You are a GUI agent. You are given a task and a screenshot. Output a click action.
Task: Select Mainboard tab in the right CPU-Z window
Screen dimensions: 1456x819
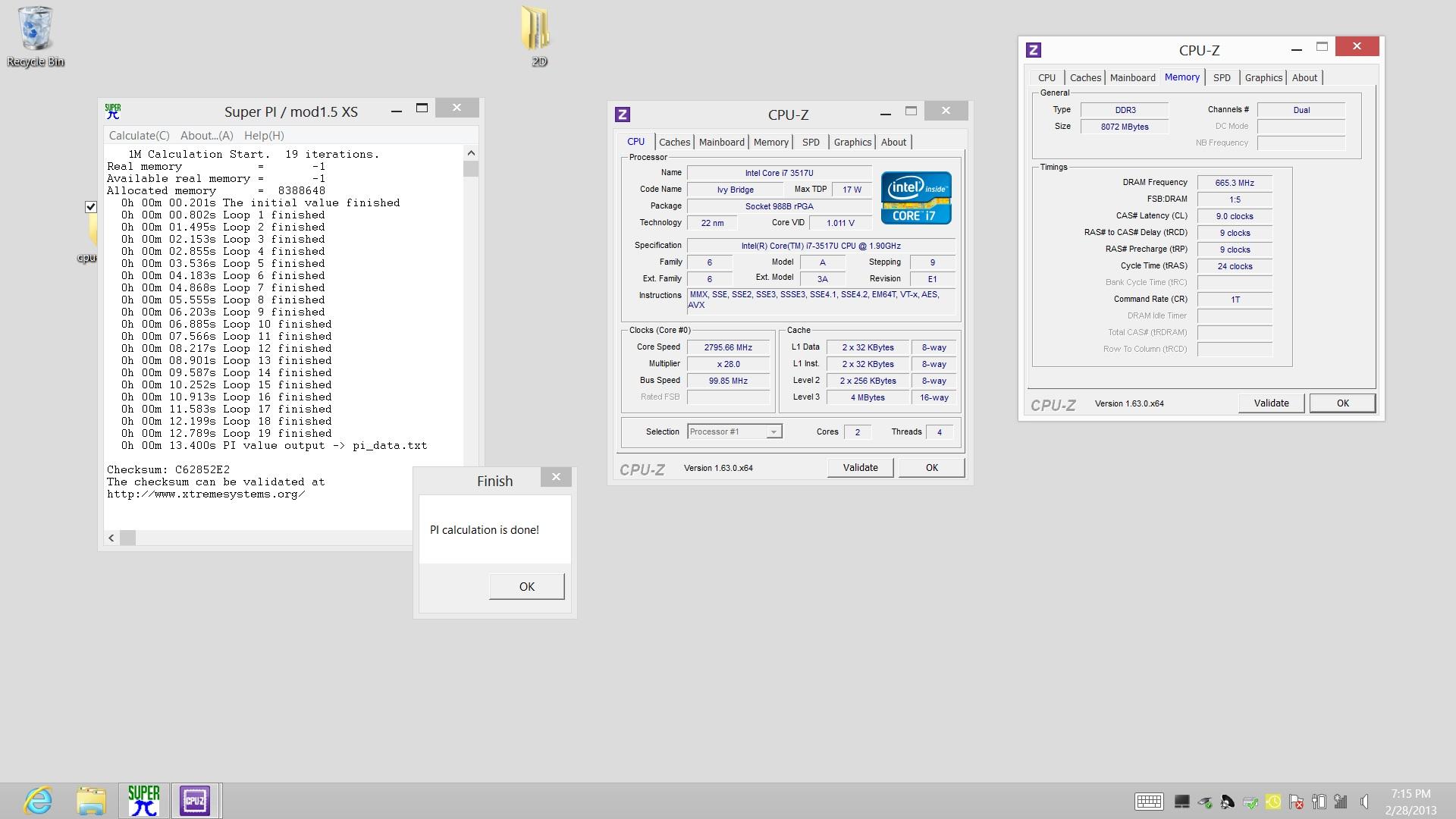click(1132, 77)
